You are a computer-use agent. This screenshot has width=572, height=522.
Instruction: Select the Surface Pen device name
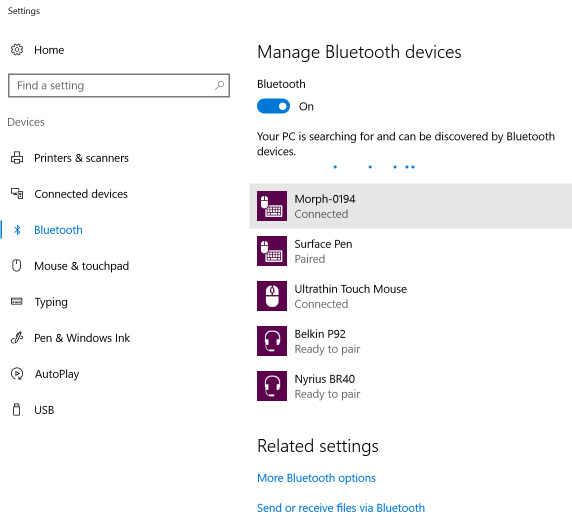(323, 244)
